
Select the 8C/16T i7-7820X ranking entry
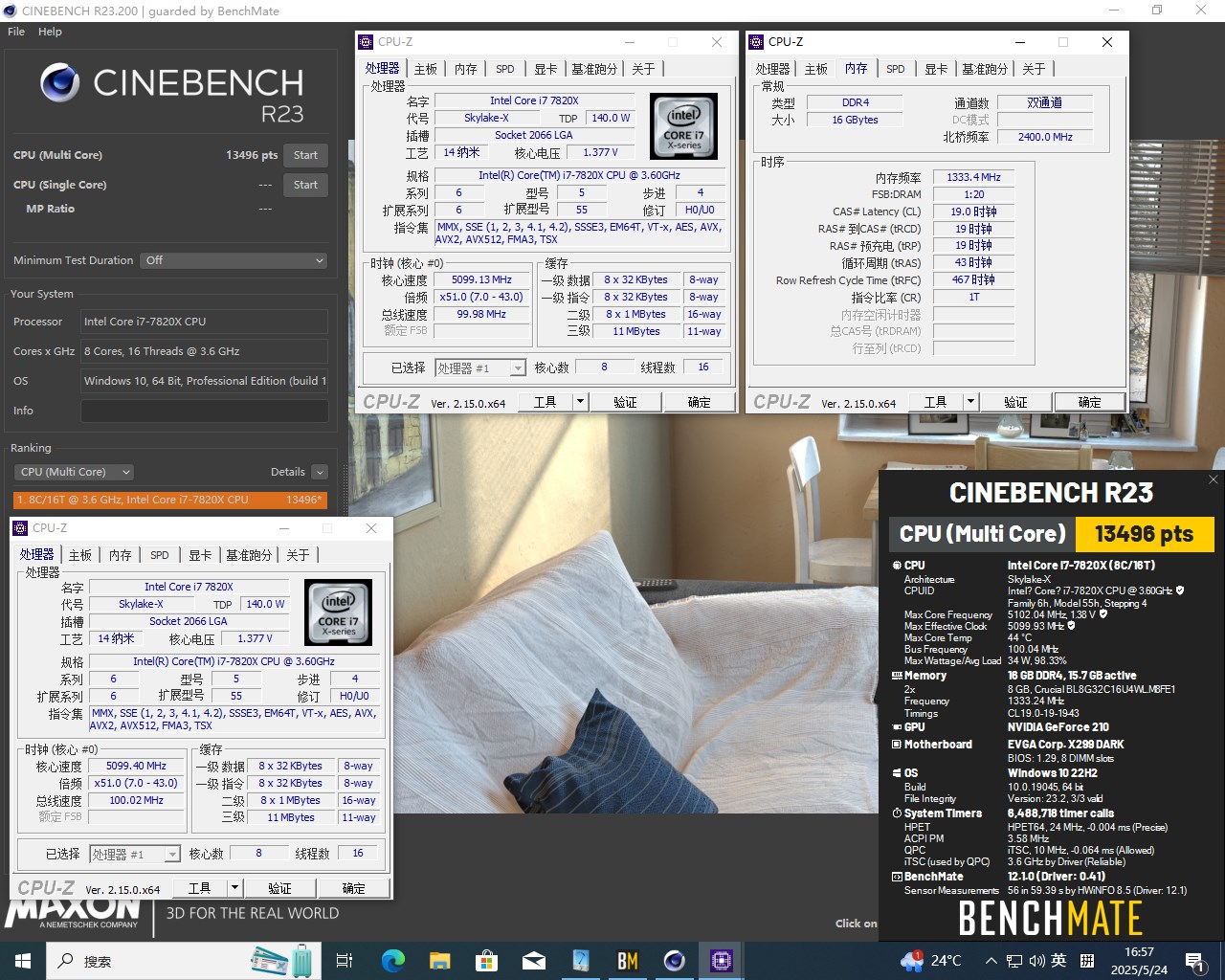(x=170, y=500)
